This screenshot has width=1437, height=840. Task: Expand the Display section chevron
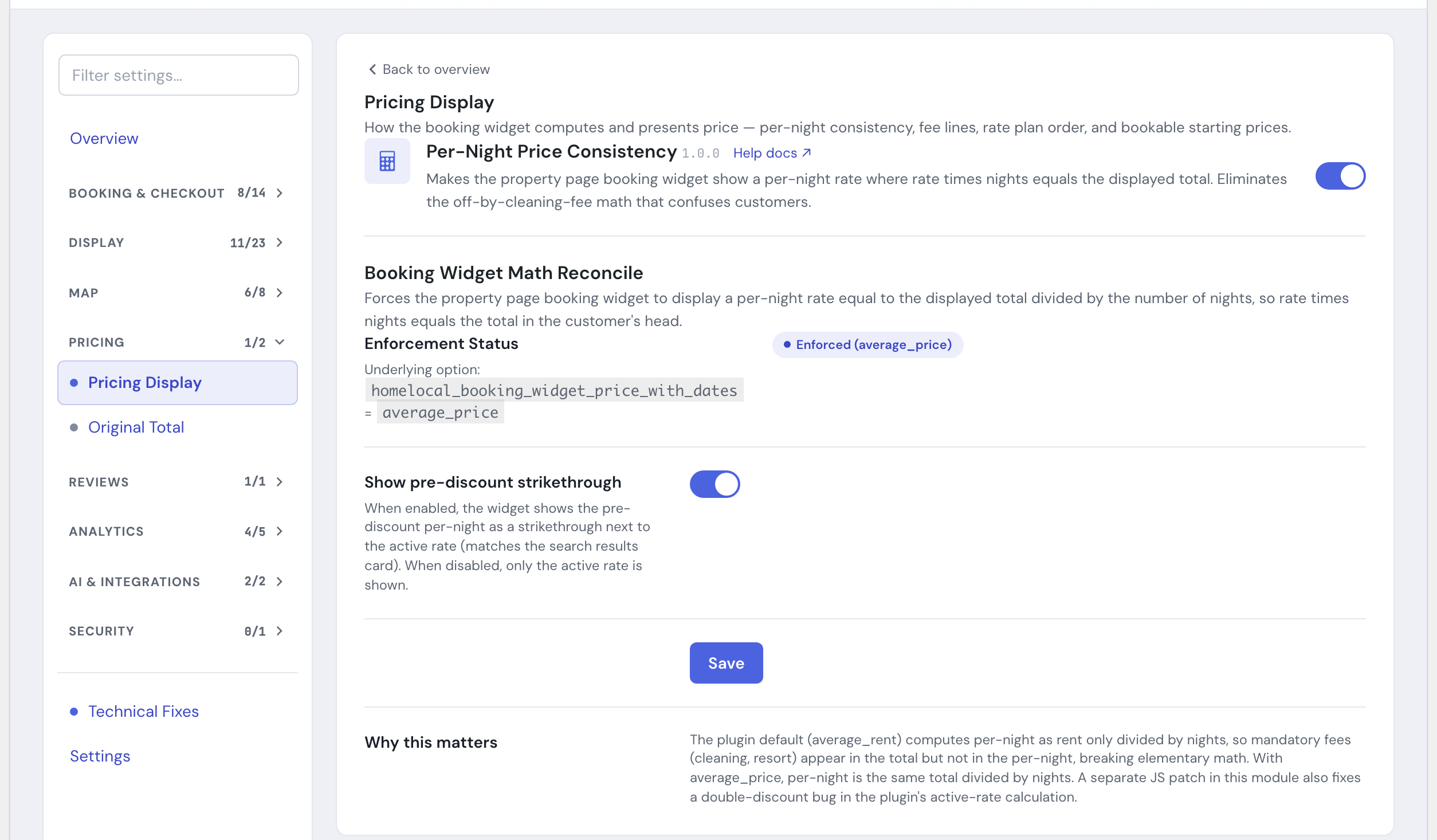(280, 242)
